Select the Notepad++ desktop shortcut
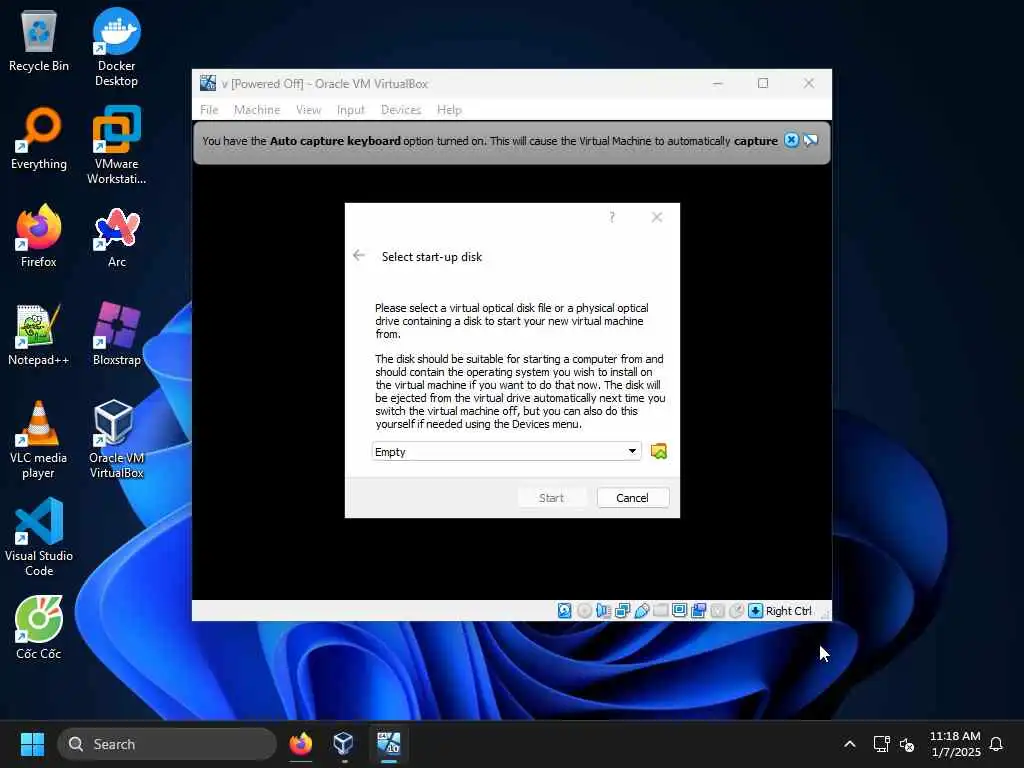This screenshot has width=1024, height=768. pyautogui.click(x=39, y=334)
